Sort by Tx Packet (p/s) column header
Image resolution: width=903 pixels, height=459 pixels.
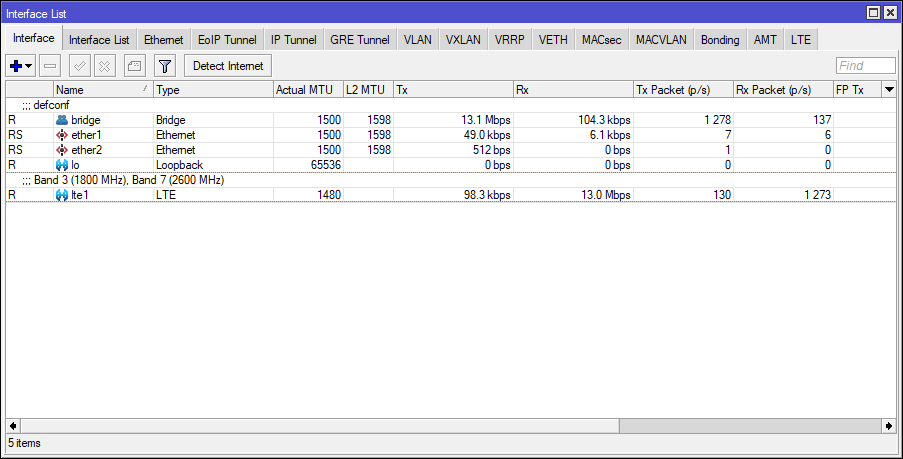[683, 90]
